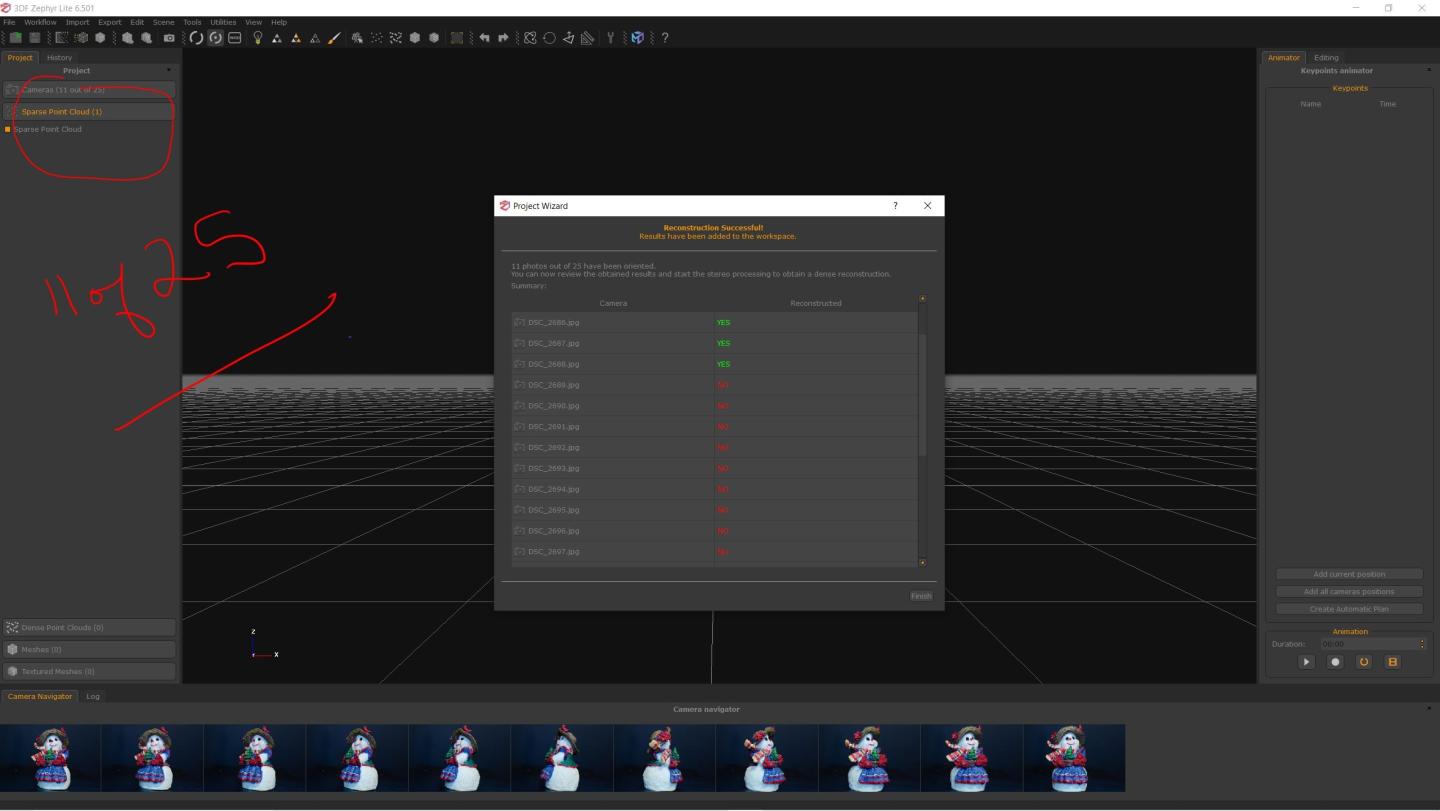This screenshot has width=1440, height=811.
Task: Select the DSC_2686.jpg row in the summary
Action: point(714,322)
